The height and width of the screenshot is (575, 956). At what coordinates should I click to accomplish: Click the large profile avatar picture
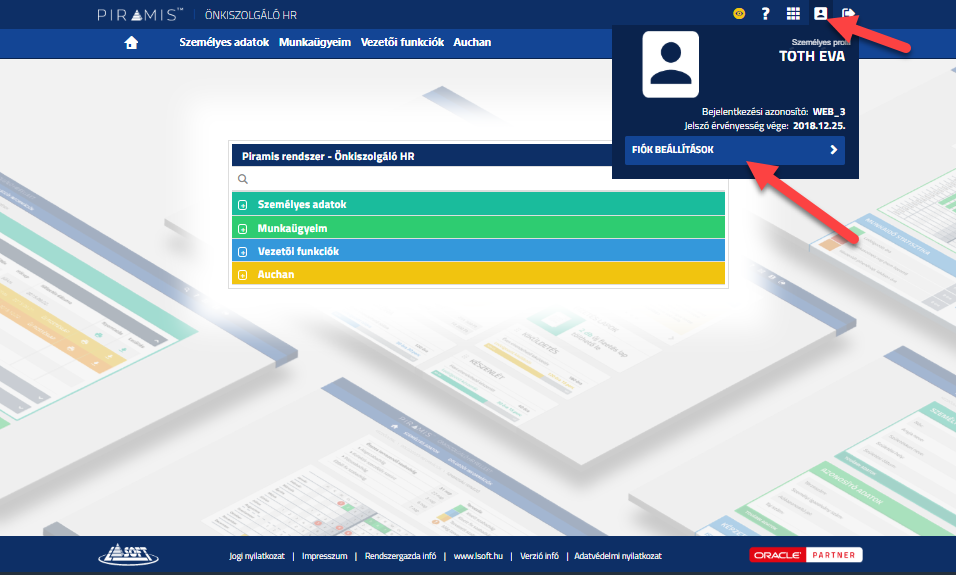tap(670, 64)
